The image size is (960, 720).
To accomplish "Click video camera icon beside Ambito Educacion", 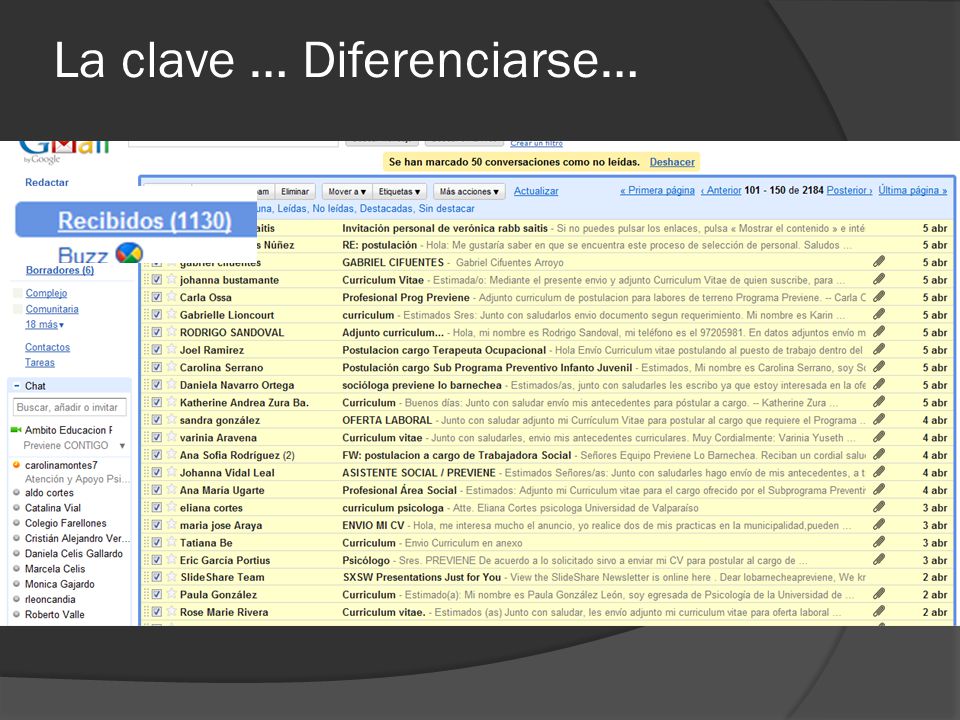I will (17, 430).
